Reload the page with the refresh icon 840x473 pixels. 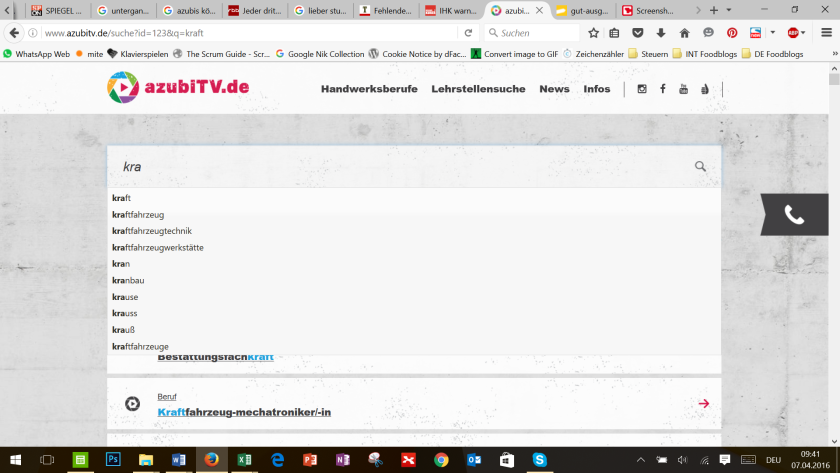tap(468, 33)
